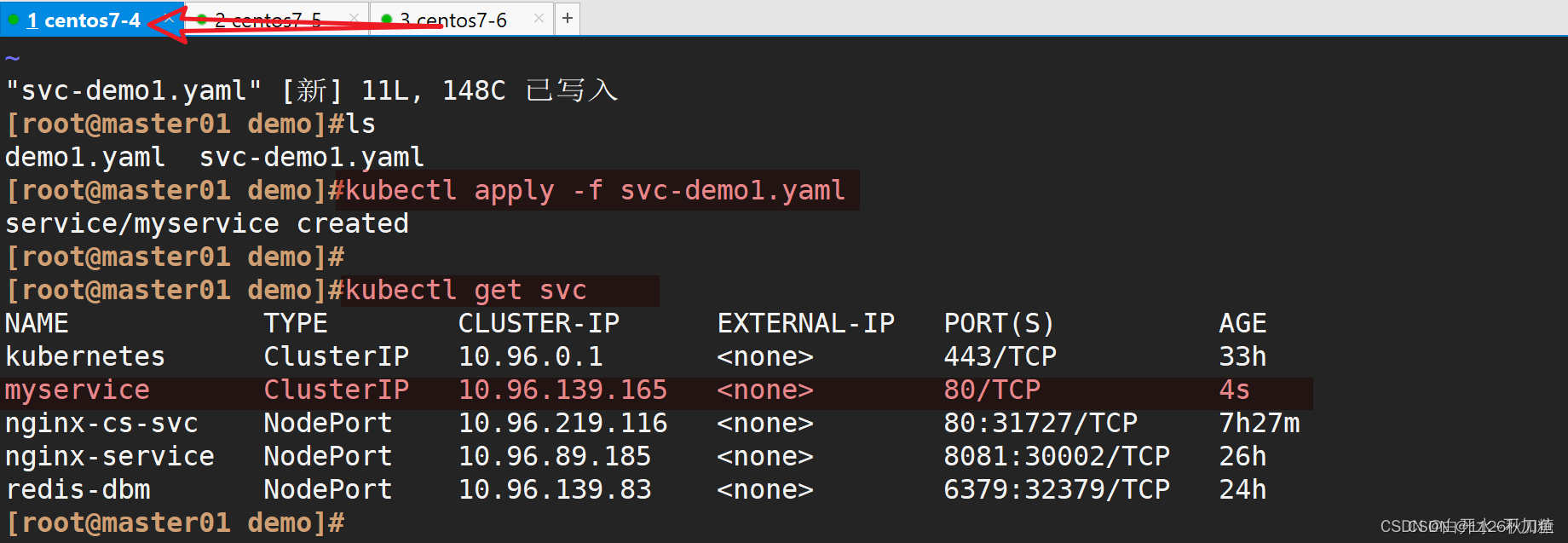Switch to the centos7-4 session tab
This screenshot has width=1568, height=543.
click(x=84, y=20)
